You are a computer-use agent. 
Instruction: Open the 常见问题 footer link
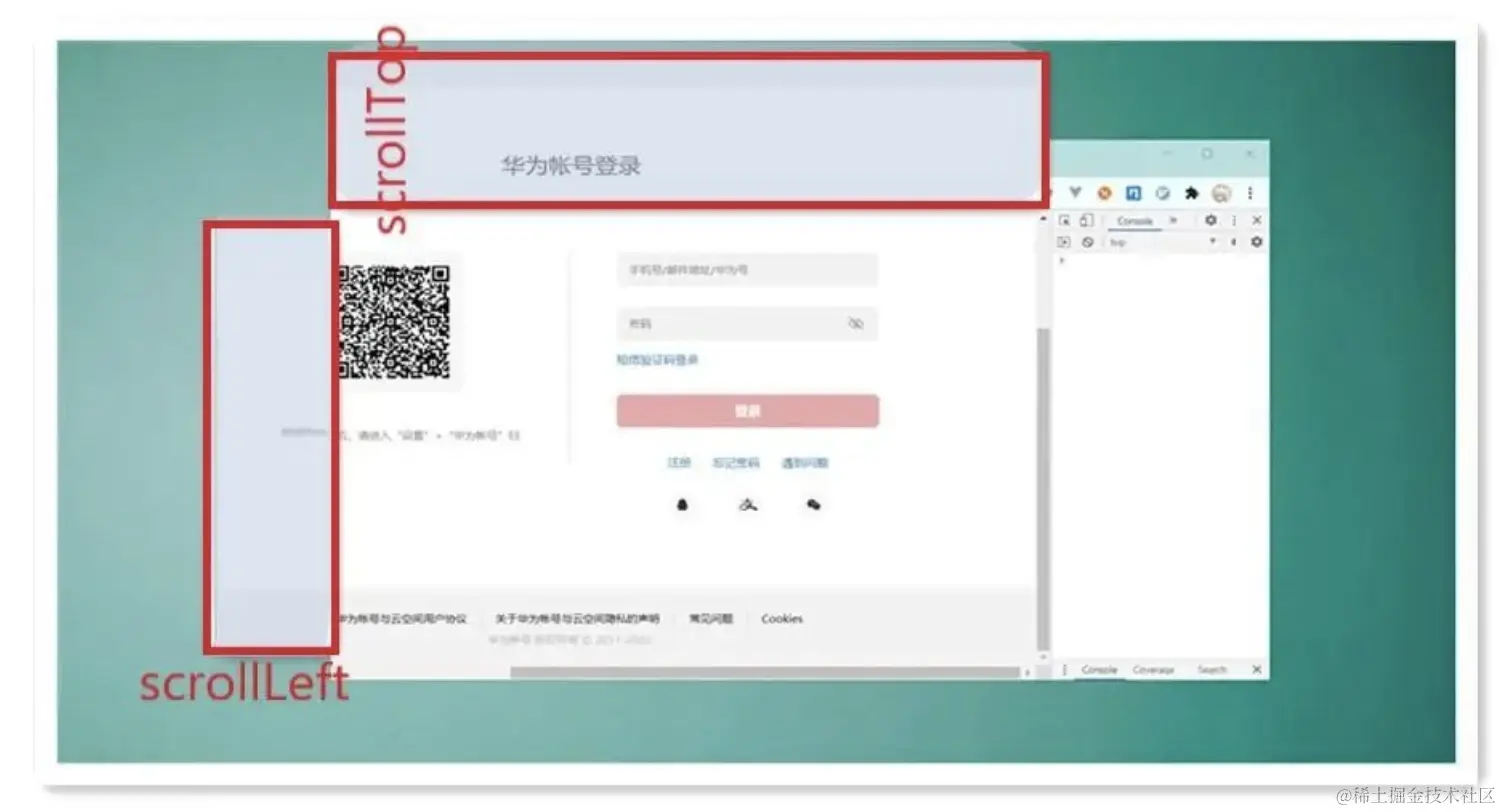coord(710,619)
